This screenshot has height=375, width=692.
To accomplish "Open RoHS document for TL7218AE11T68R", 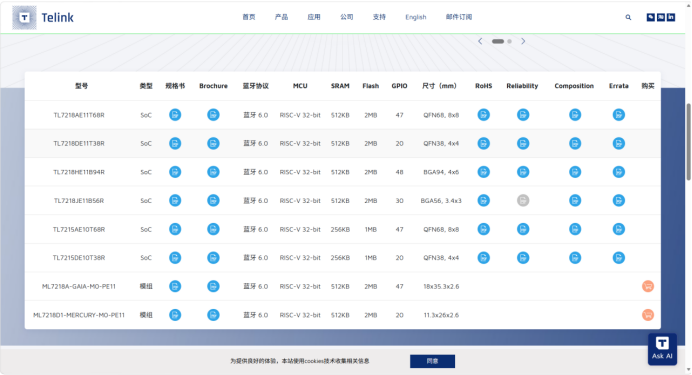I will pyautogui.click(x=484, y=115).
